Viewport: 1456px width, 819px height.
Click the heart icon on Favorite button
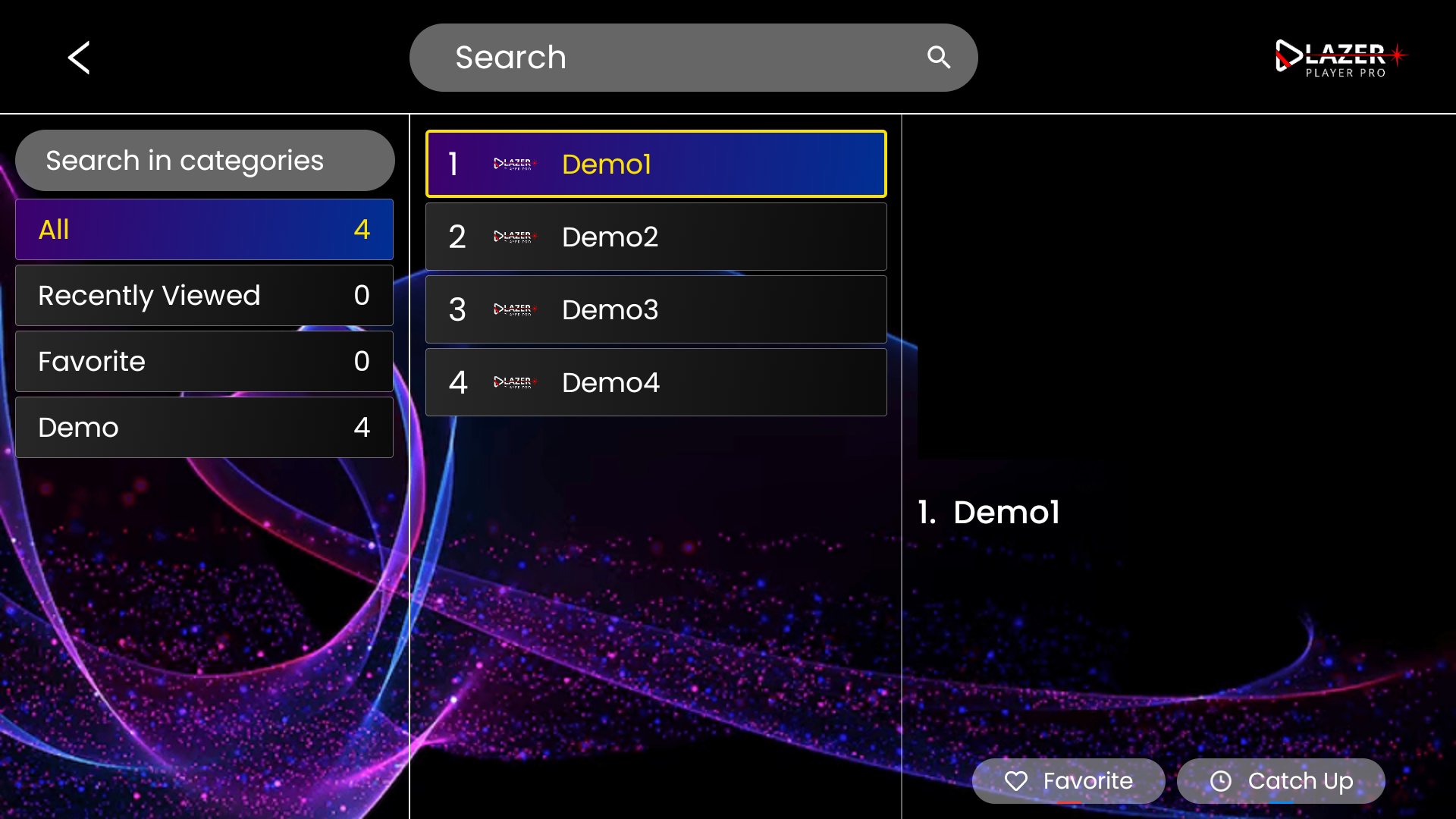pyautogui.click(x=1016, y=781)
